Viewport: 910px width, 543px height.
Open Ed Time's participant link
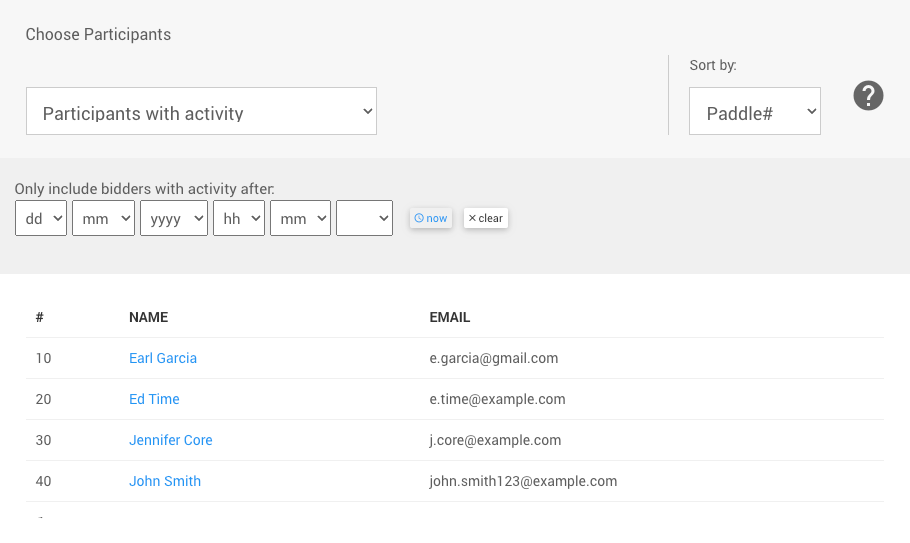point(154,399)
